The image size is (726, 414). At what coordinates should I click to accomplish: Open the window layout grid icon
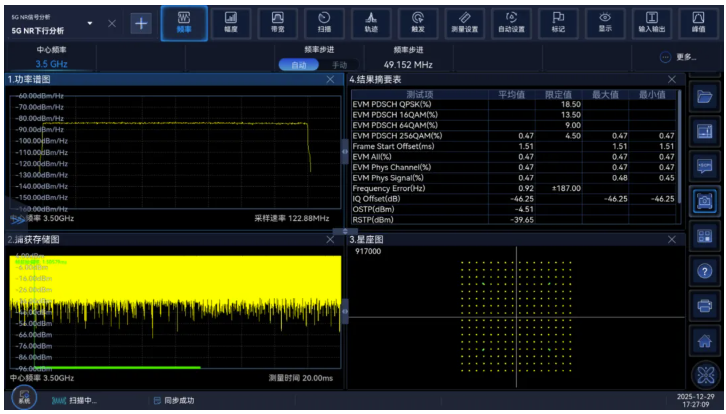[x=704, y=236]
